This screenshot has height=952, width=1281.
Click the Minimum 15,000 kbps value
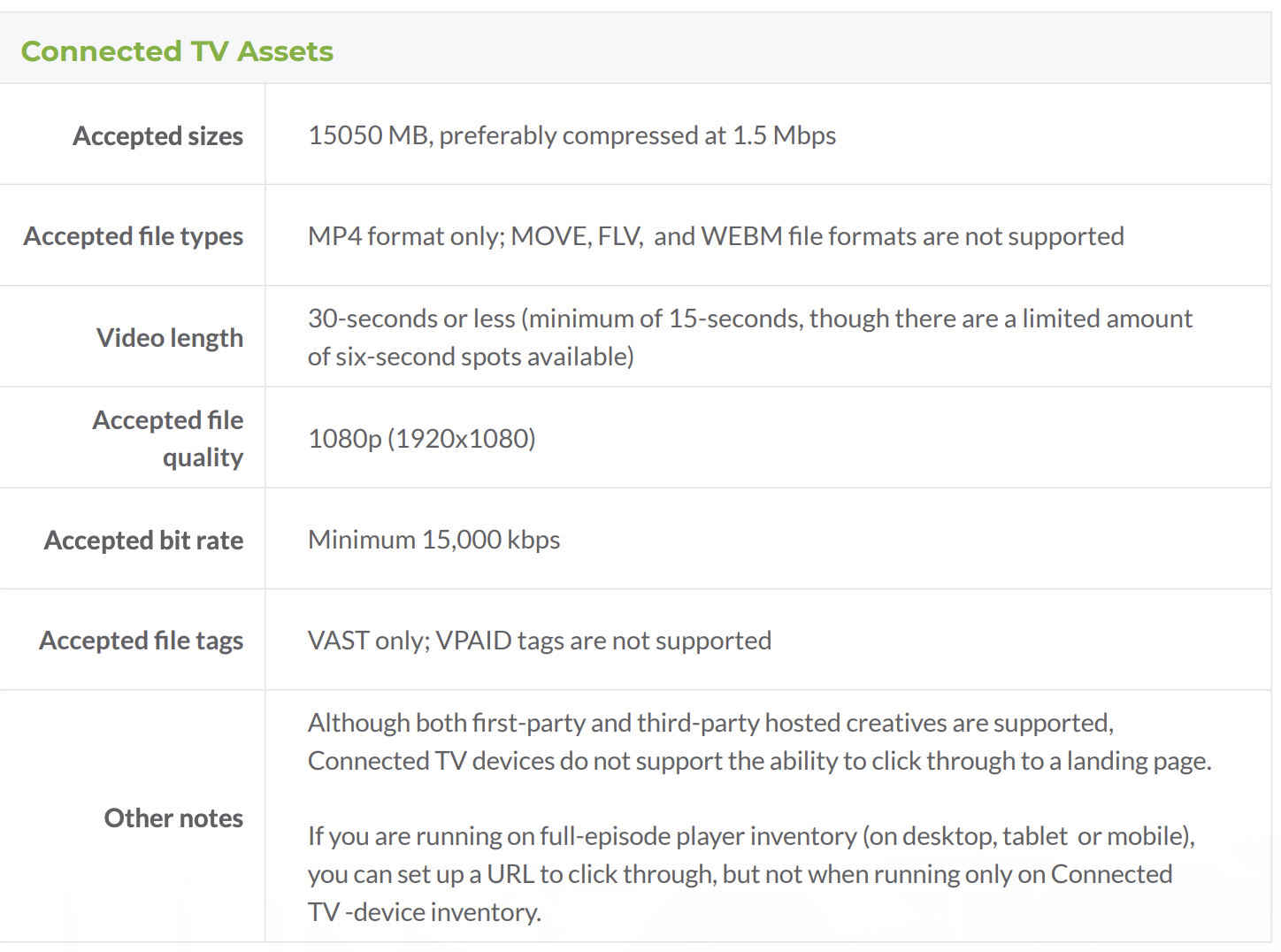[x=434, y=540]
